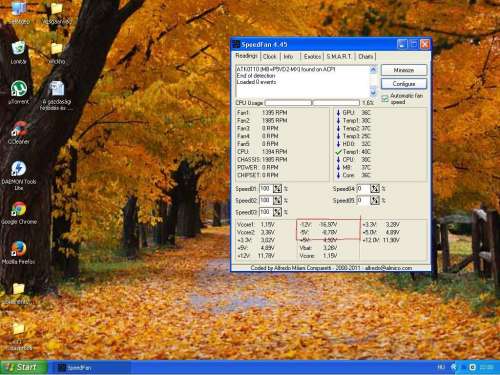Click the HU language indicator in tray
Viewport: 500px width, 375px height.
441,367
